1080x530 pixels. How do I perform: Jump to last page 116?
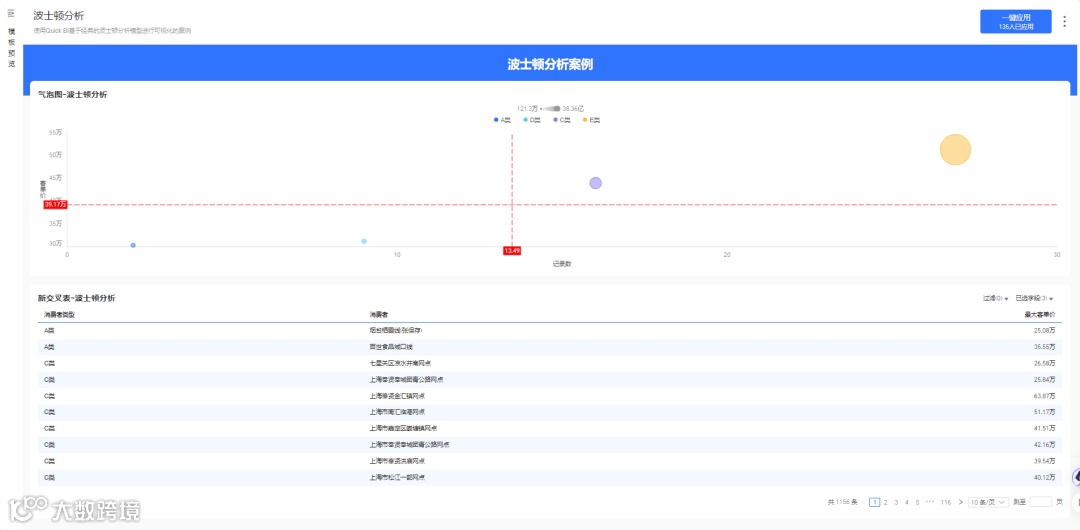[946, 502]
